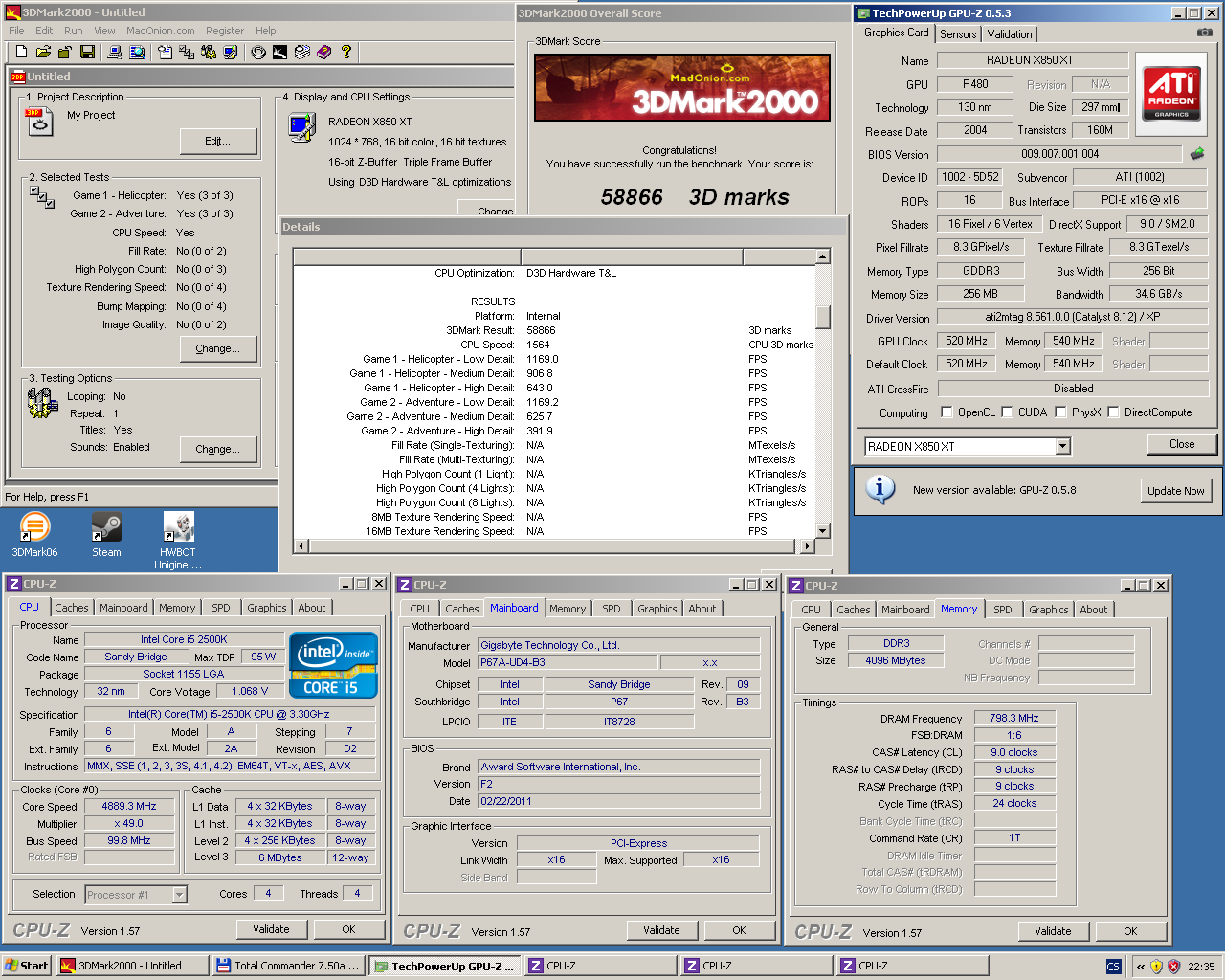The height and width of the screenshot is (980, 1225).
Task: Open the Help menu in 3DMark2000
Action: click(x=266, y=31)
